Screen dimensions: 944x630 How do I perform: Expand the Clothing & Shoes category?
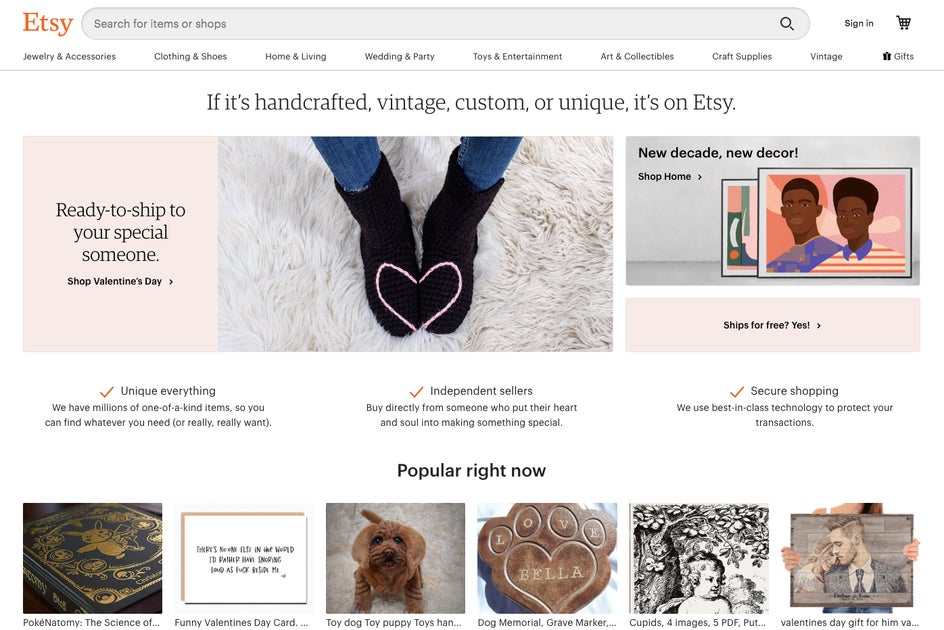(x=190, y=57)
